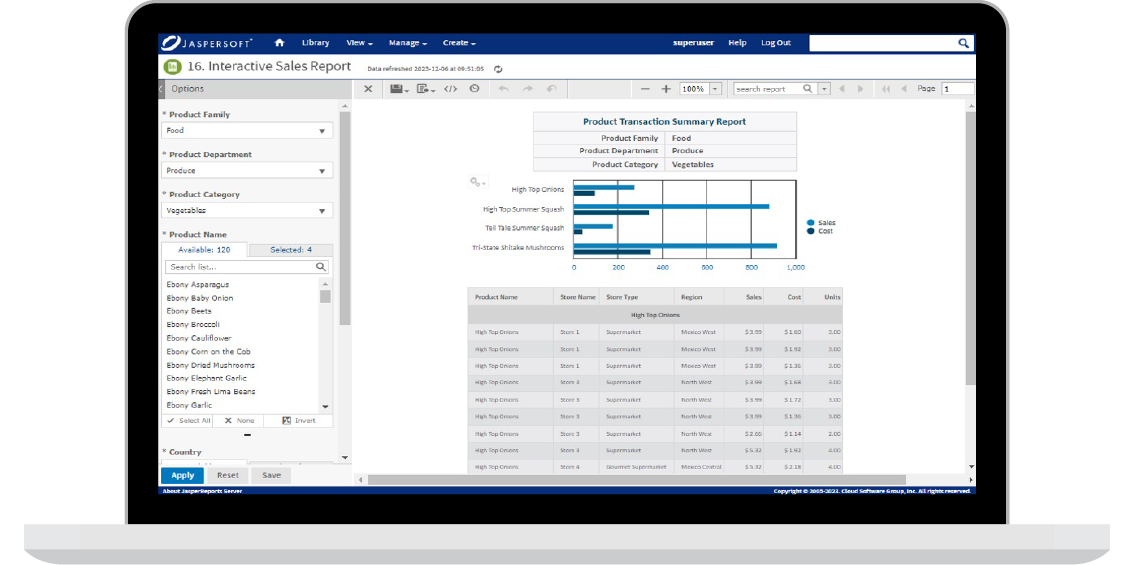1125x565 pixels.
Task: Click the Apply button
Action: tap(182, 475)
